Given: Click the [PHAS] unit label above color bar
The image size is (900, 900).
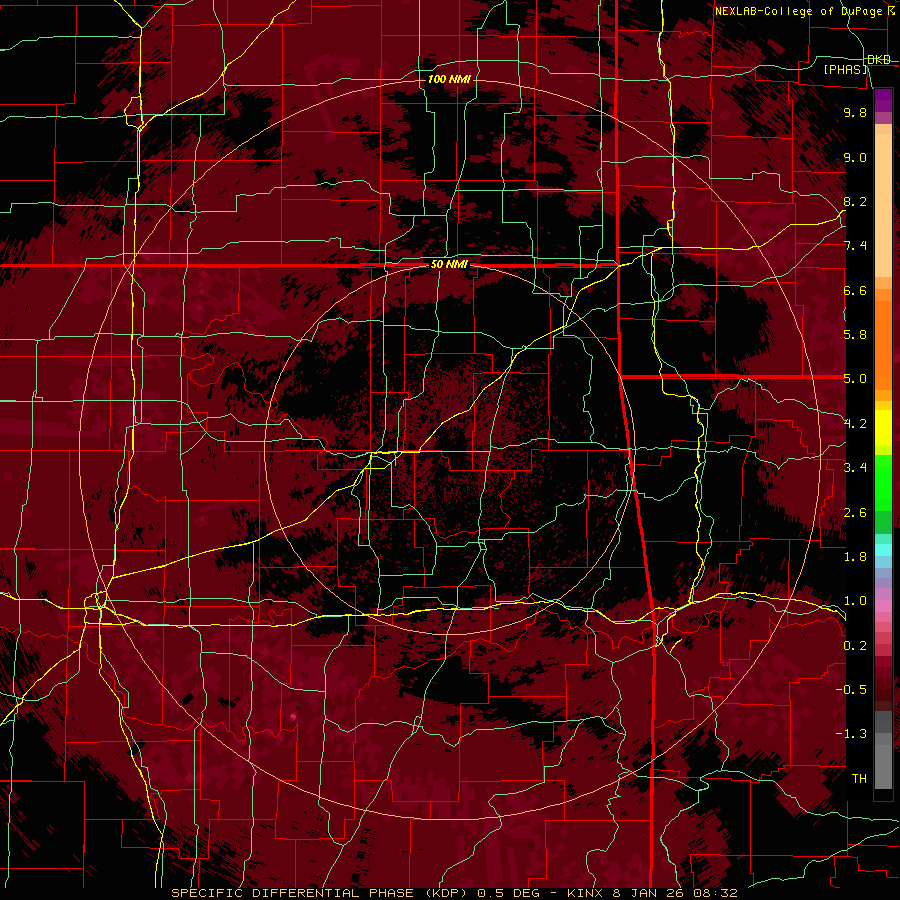Looking at the screenshot, I should (x=845, y=69).
